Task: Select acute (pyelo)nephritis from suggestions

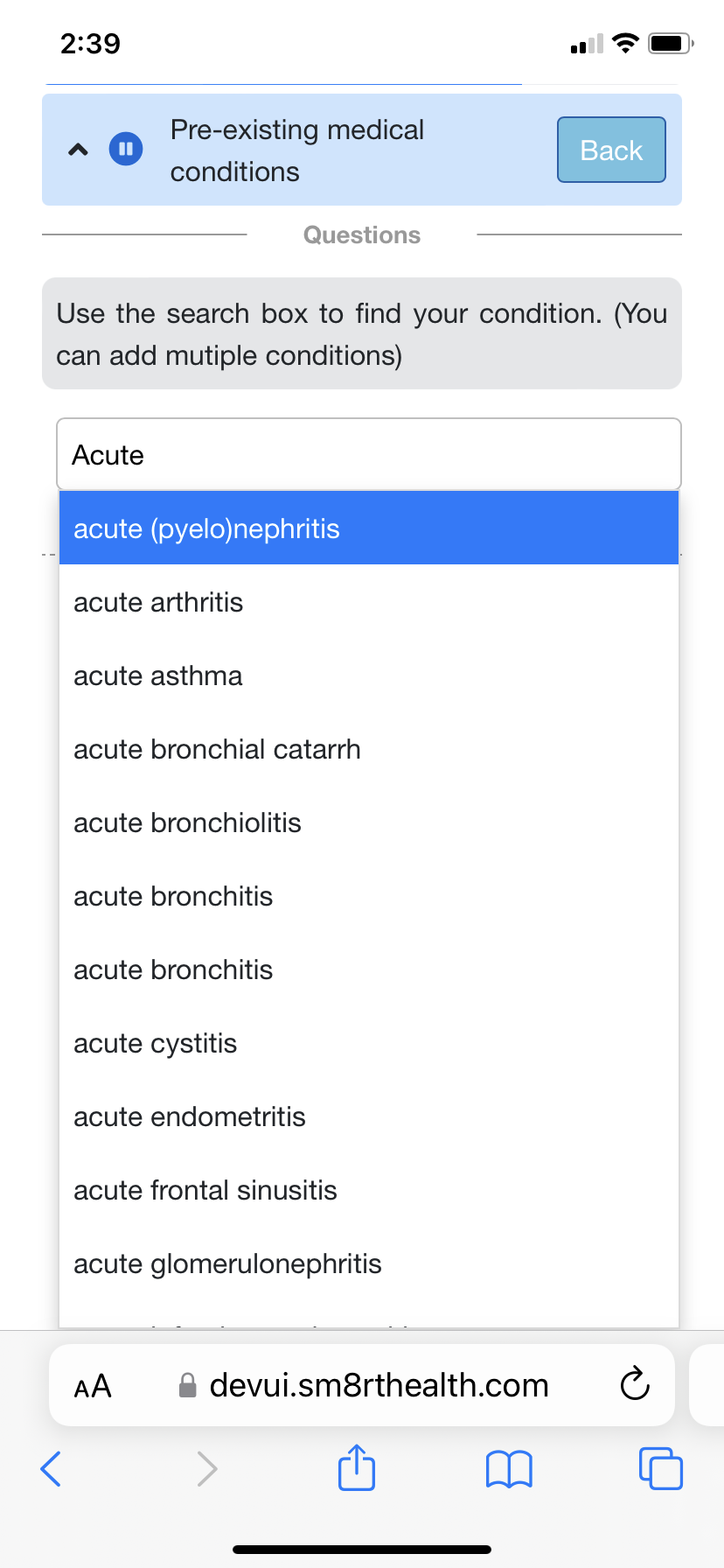Action: coord(368,528)
